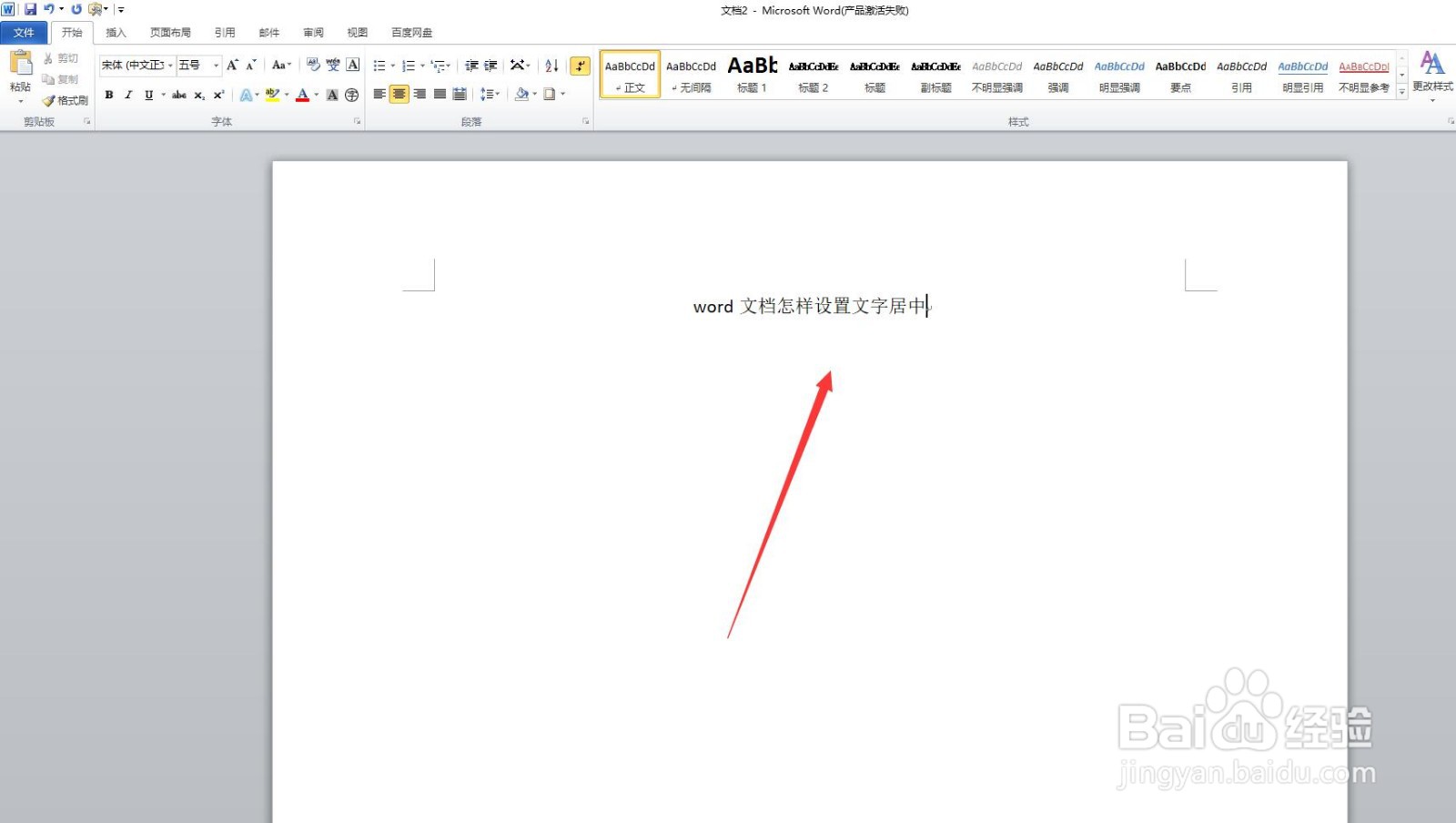
Task: Click the Shrink Font icon
Action: click(x=251, y=65)
